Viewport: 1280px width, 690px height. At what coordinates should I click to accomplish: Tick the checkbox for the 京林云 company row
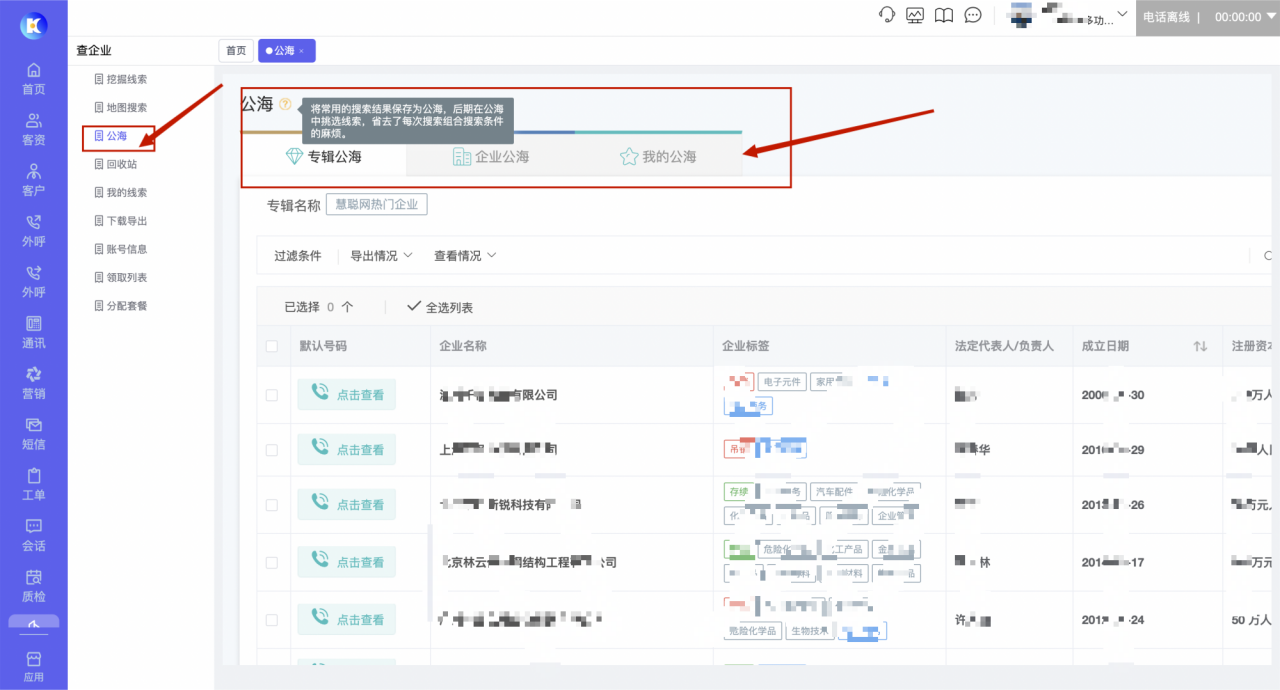(272, 562)
